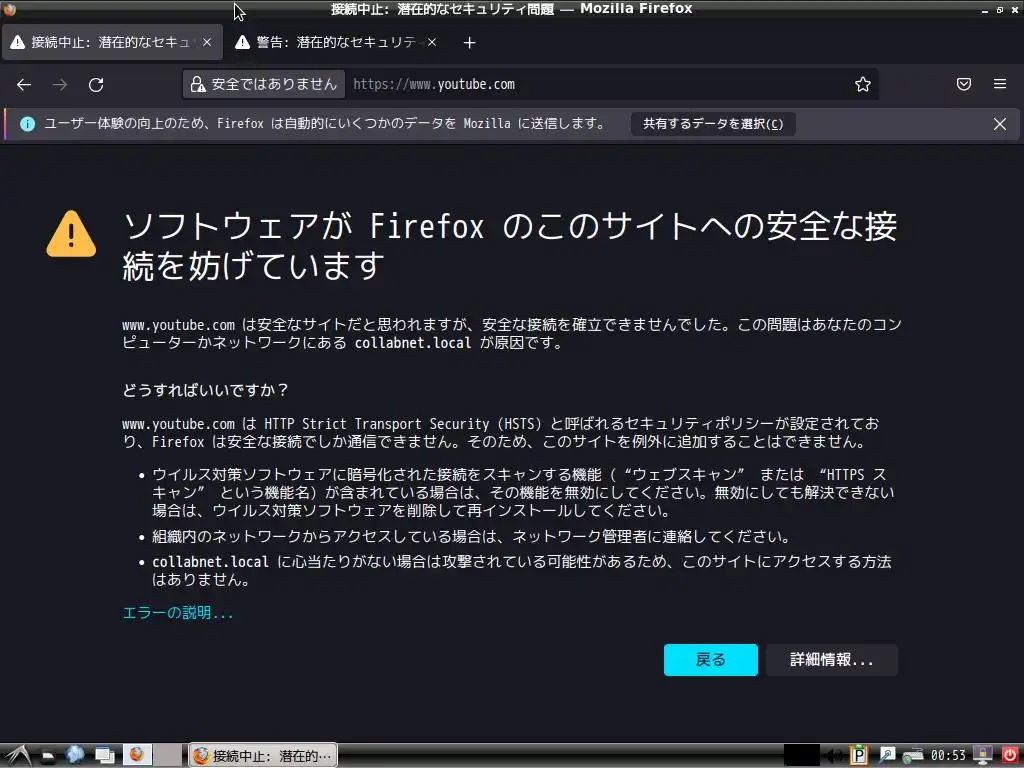Open a new tab with the plus button

(470, 42)
